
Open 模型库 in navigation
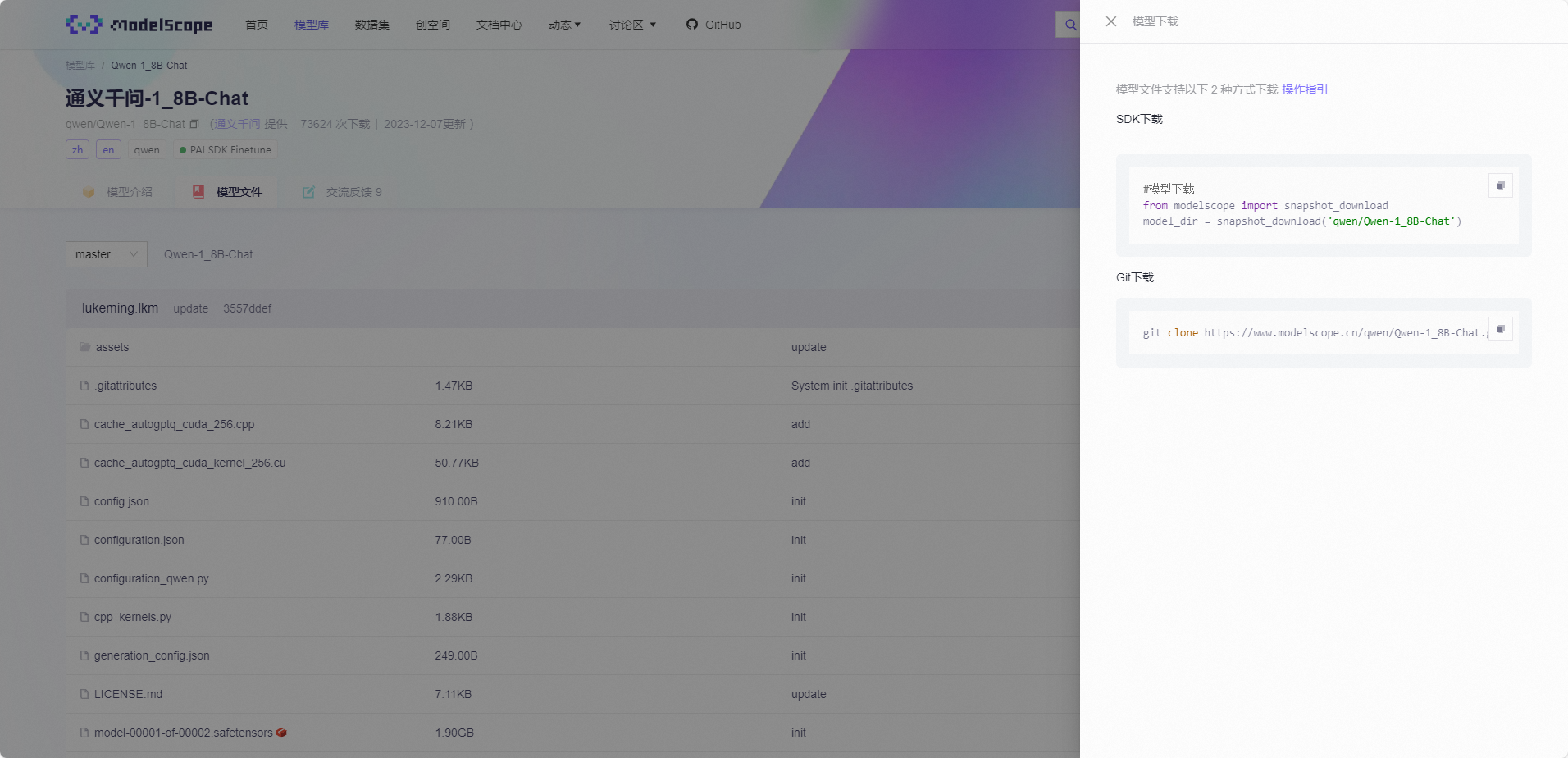pyautogui.click(x=312, y=25)
